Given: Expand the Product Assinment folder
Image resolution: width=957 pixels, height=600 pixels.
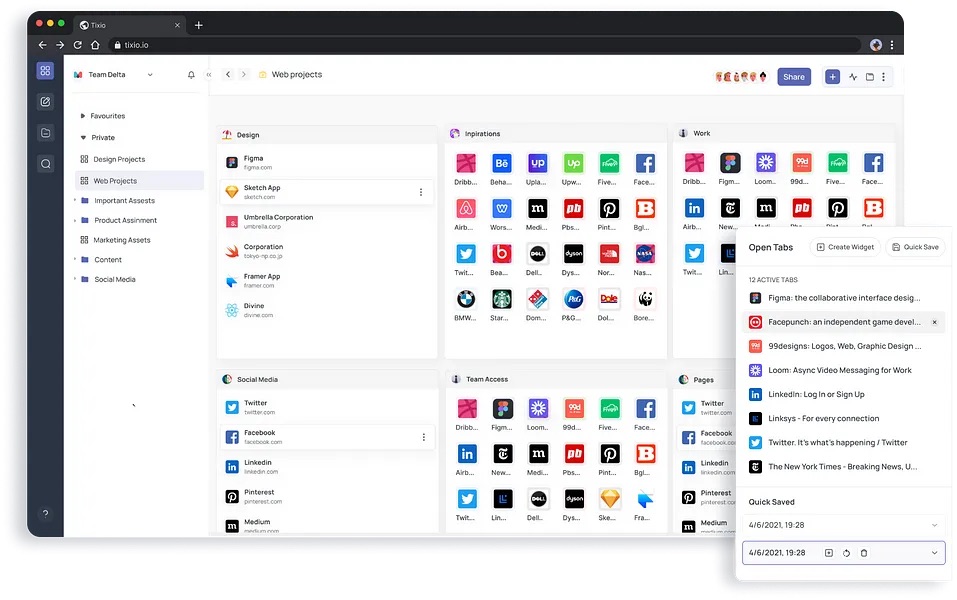Looking at the screenshot, I should pos(75,220).
